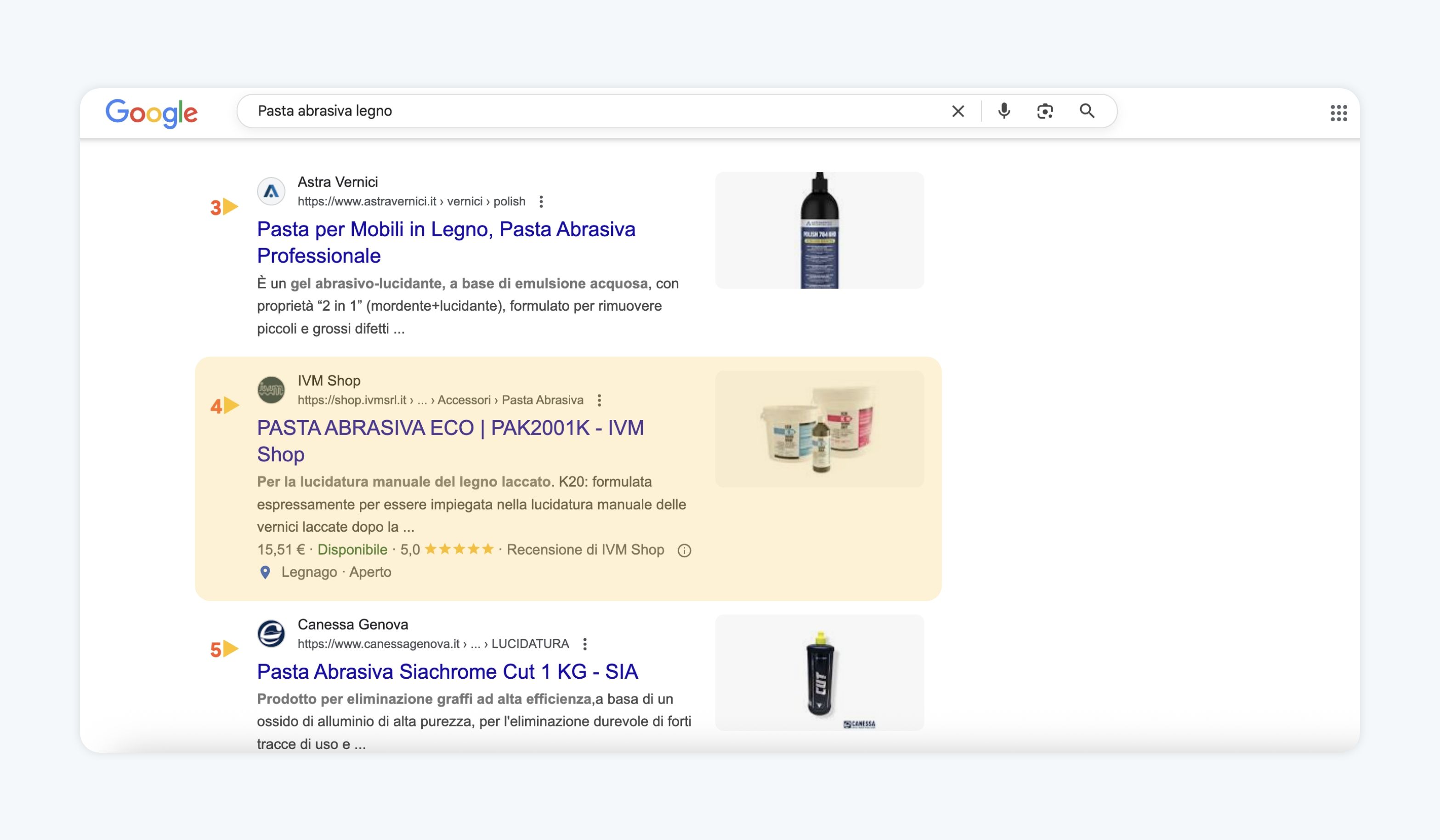1440x840 pixels.
Task: Click the Legnago location pin icon
Action: pyautogui.click(x=265, y=572)
